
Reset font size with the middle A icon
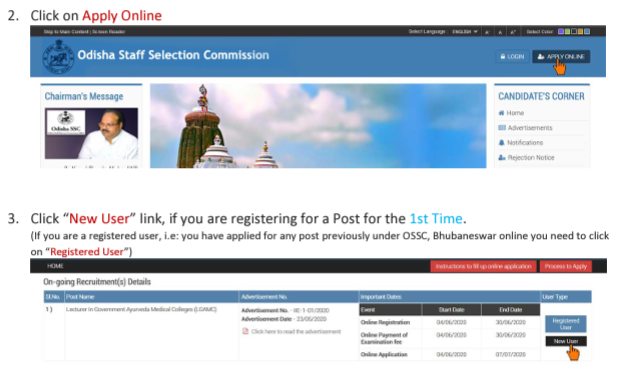[x=500, y=32]
